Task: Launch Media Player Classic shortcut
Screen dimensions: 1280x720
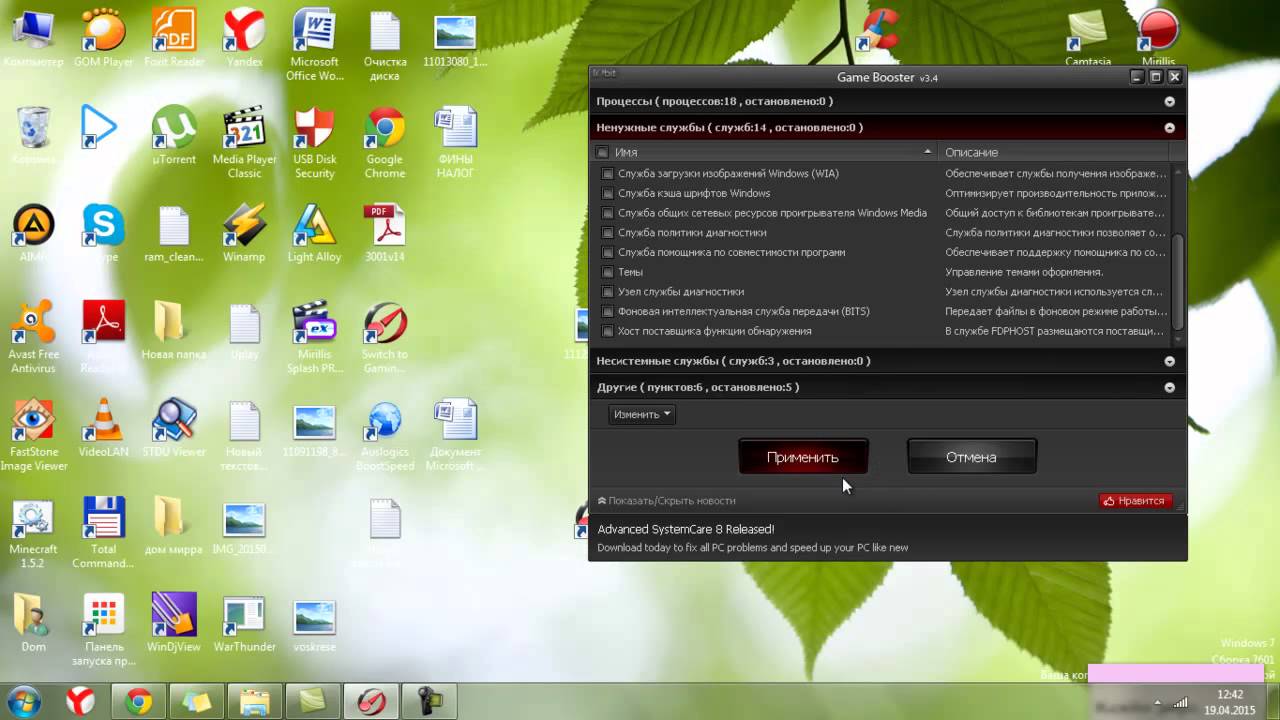Action: 244,142
